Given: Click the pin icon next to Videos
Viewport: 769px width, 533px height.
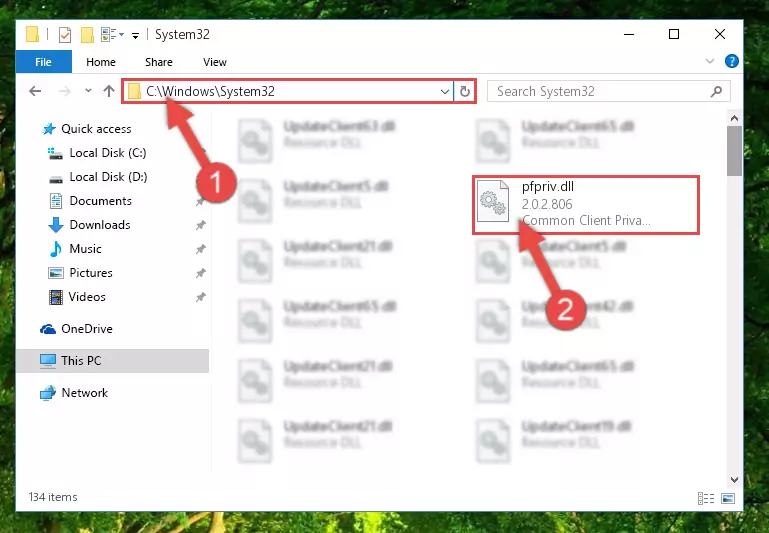Looking at the screenshot, I should click(x=201, y=297).
